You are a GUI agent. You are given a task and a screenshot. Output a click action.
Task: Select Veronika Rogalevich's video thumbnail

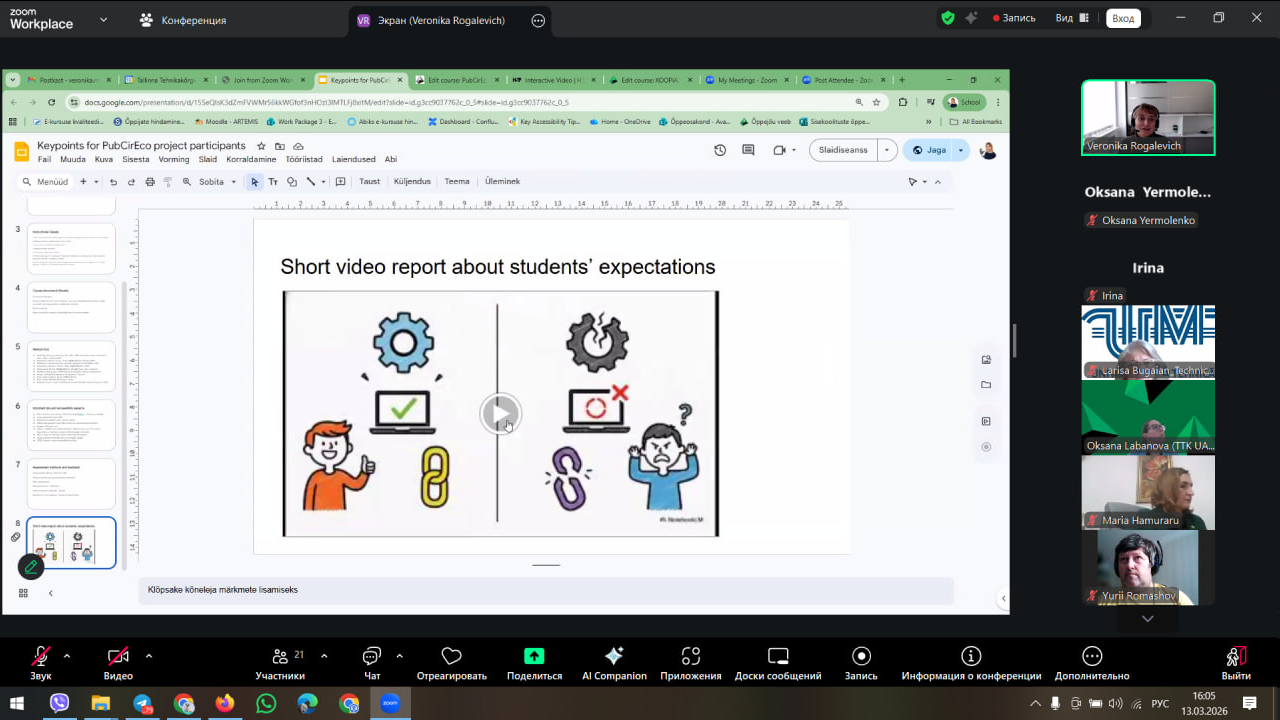click(x=1148, y=117)
